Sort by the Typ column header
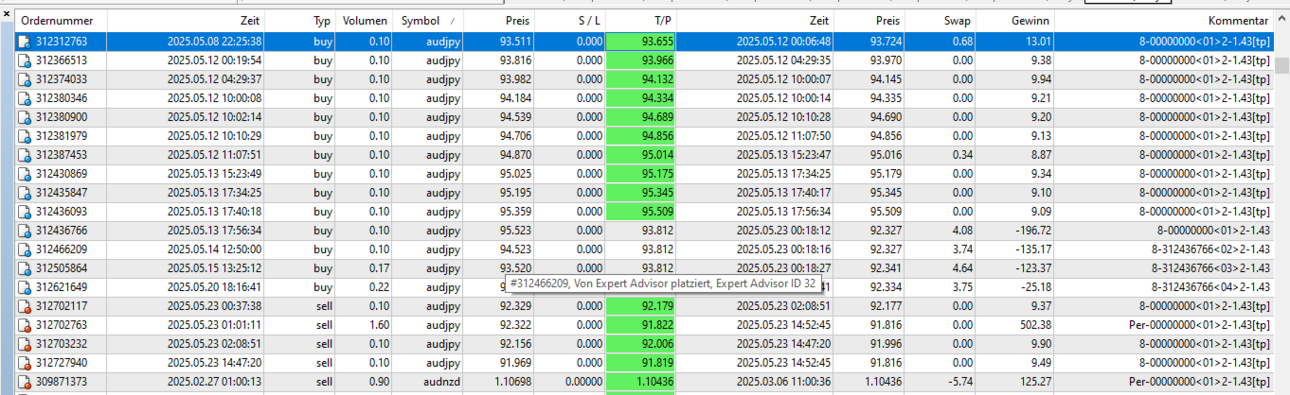Image resolution: width=1290 pixels, height=395 pixels. tap(321, 20)
